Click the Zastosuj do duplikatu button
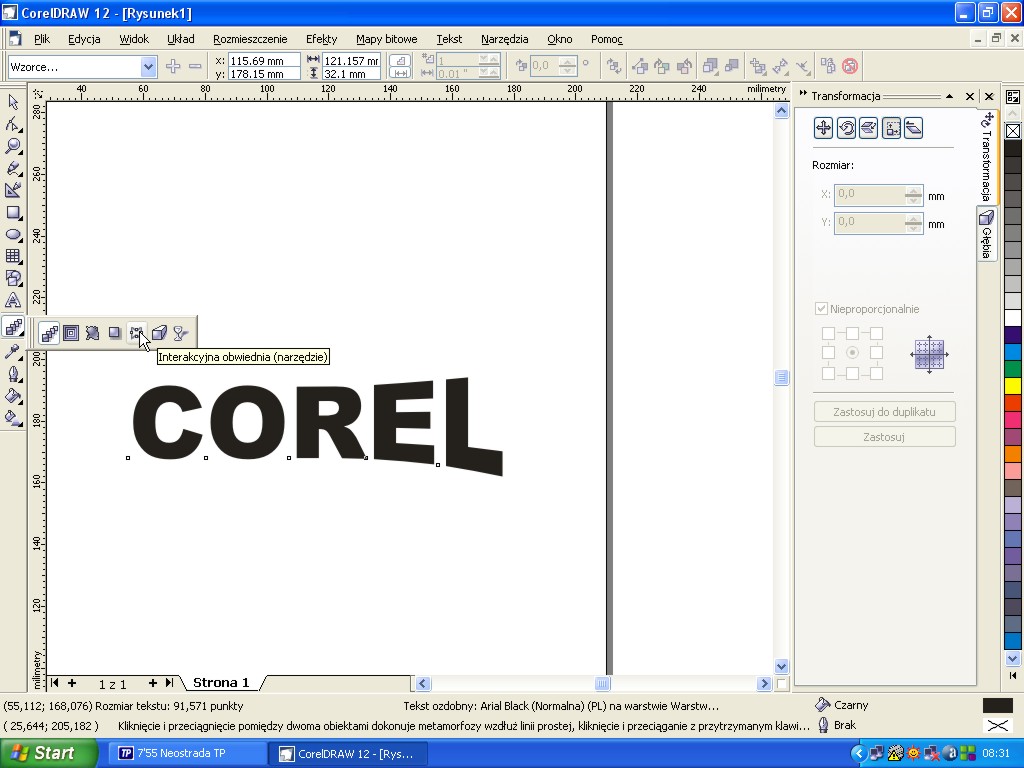Screen dimensions: 1024x768 tap(884, 412)
